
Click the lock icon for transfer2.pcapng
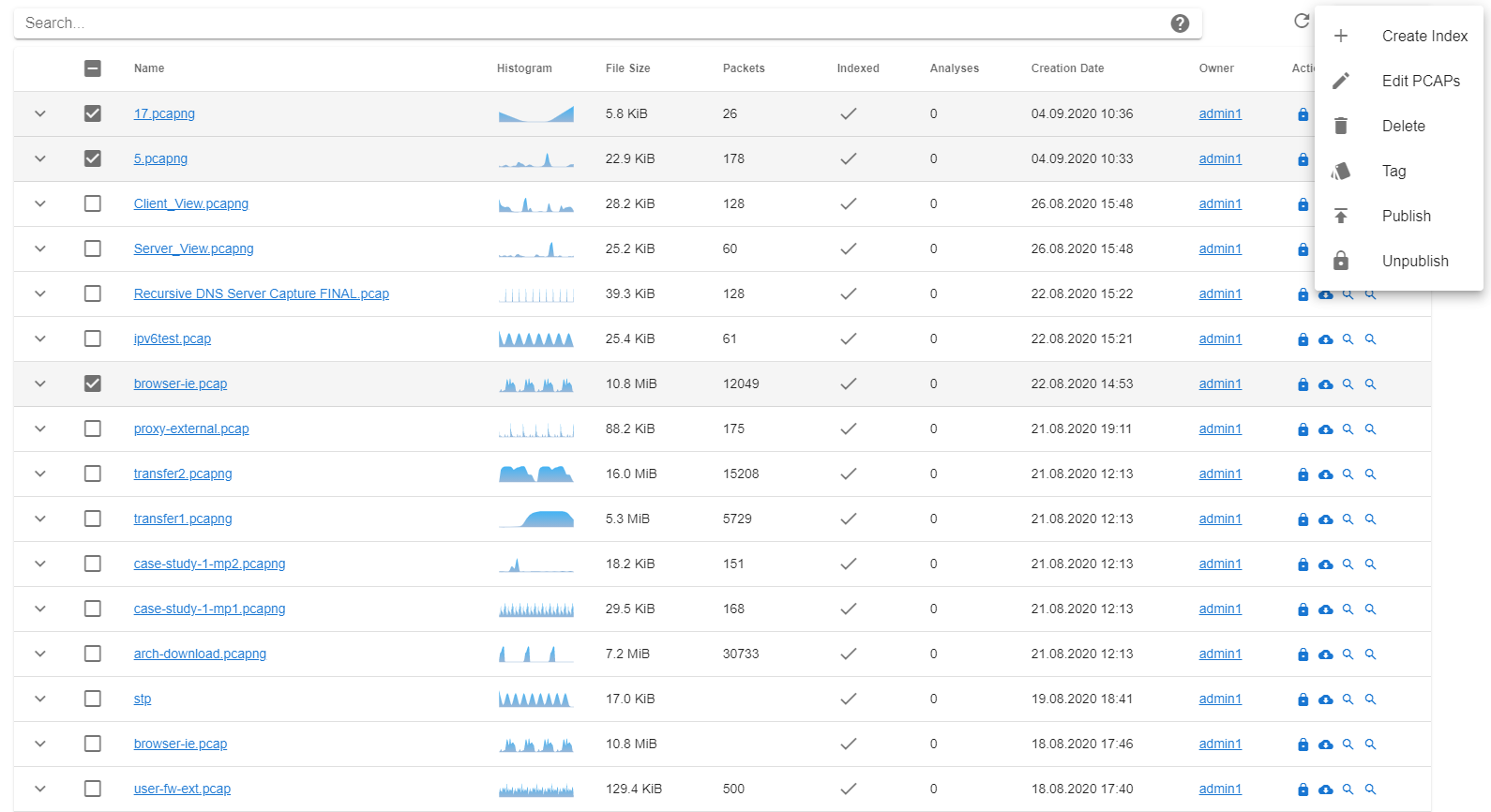(1303, 474)
